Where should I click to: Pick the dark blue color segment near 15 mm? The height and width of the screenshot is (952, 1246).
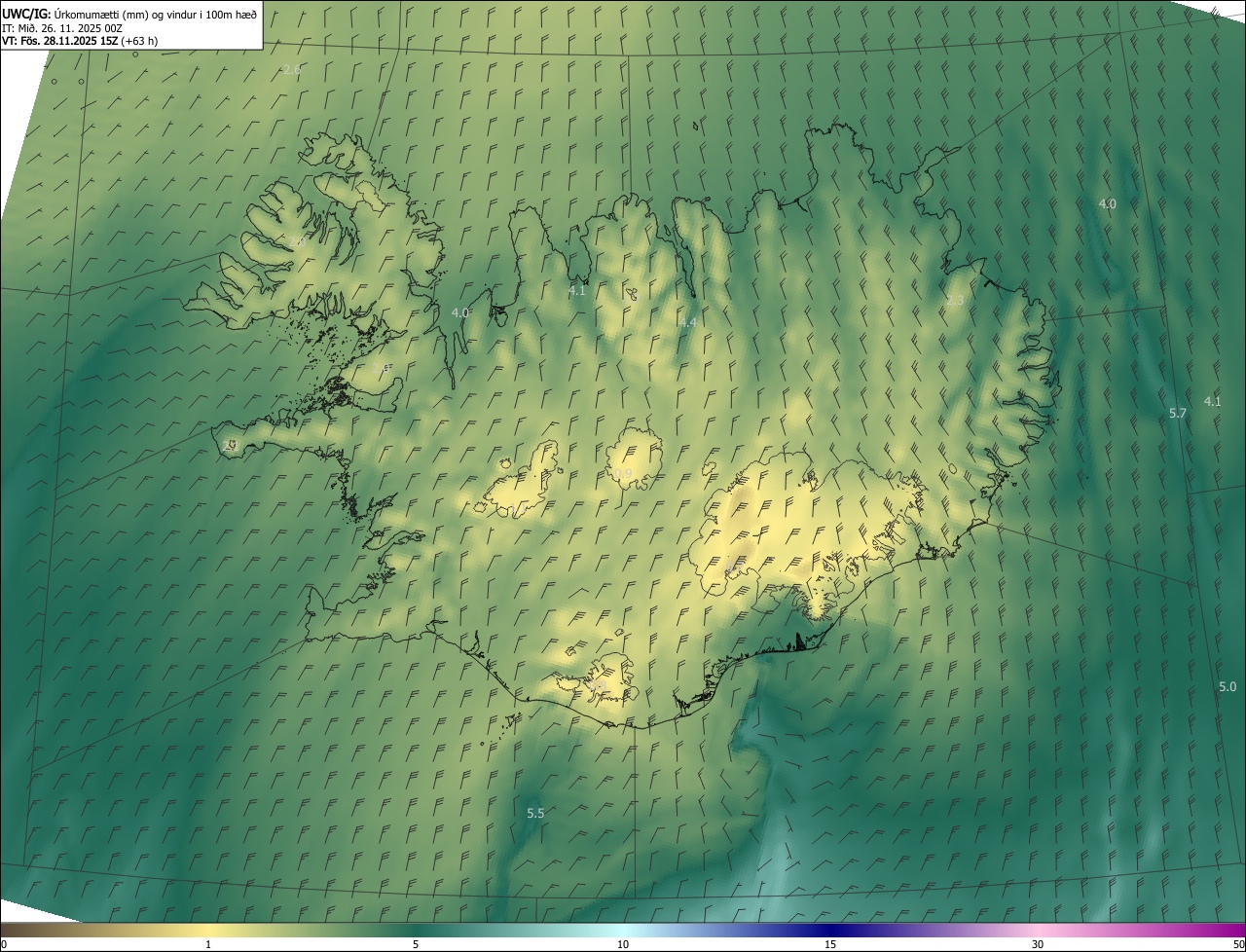pyautogui.click(x=830, y=930)
